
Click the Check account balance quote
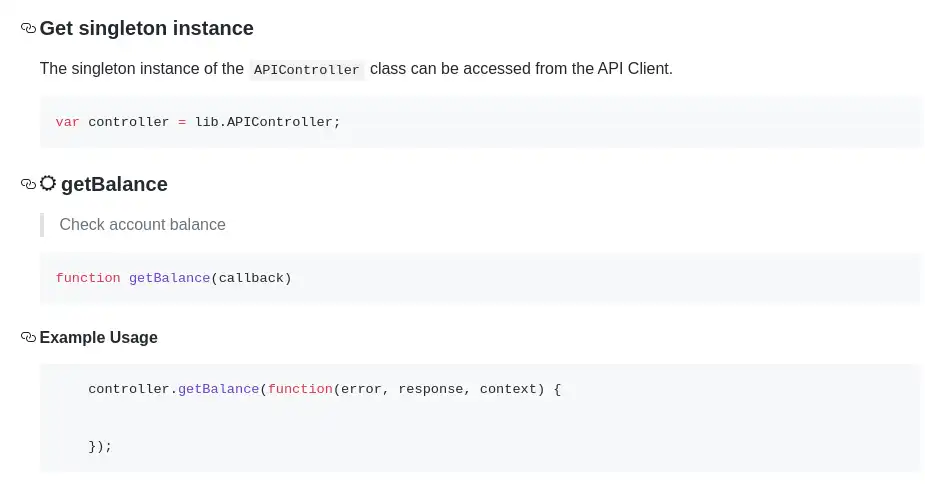coord(142,225)
